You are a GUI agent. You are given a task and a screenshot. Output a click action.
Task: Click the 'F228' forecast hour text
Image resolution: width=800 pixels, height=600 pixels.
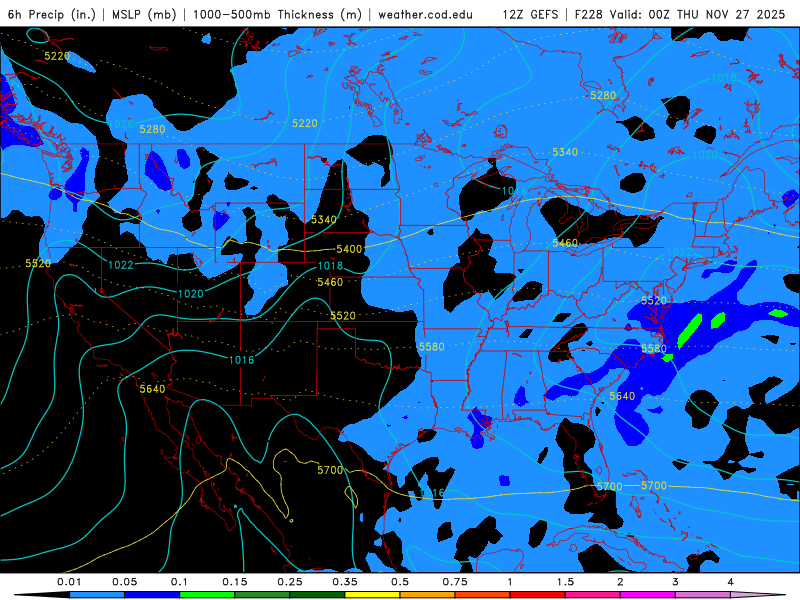[588, 14]
